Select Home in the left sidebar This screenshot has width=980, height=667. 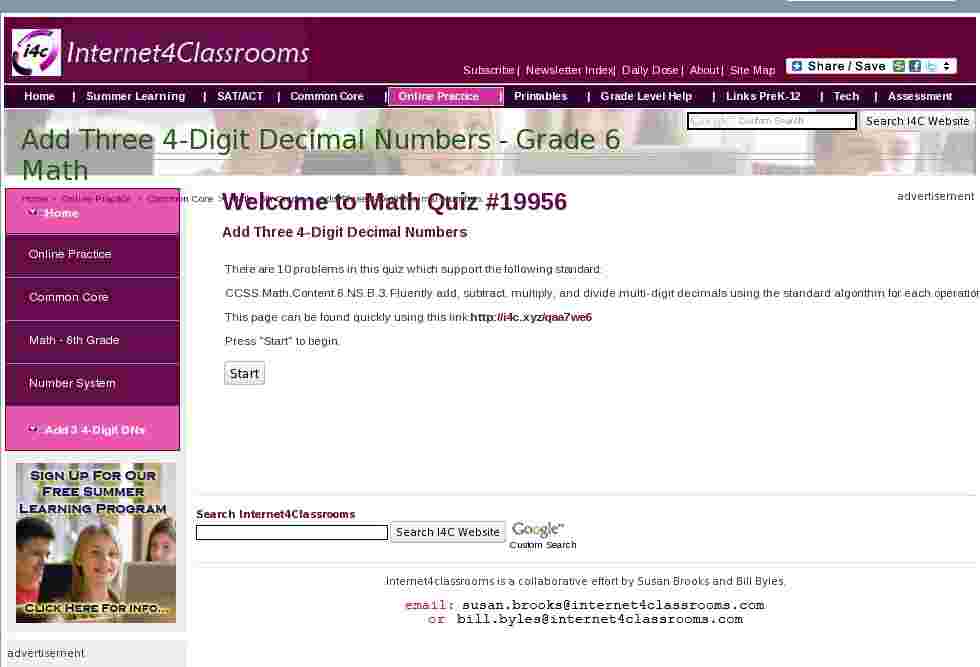coord(92,213)
